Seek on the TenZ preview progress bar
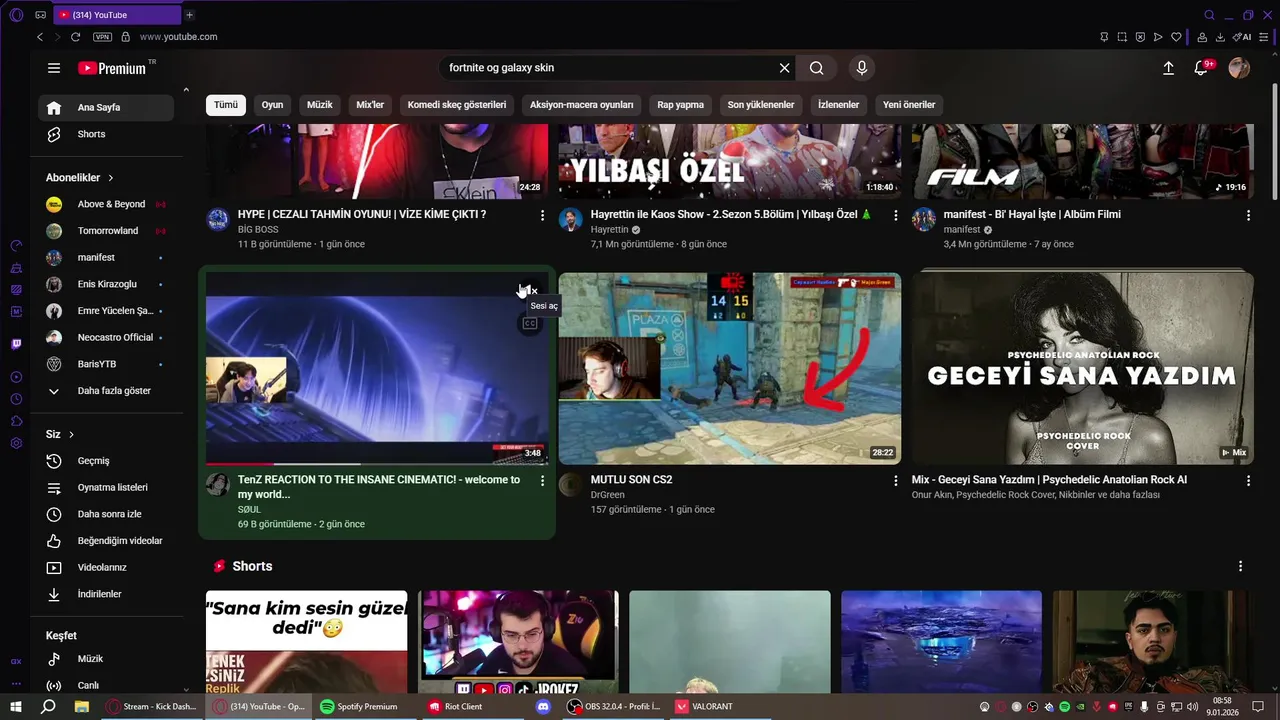Screen dimensions: 1280x720 (x=377, y=463)
